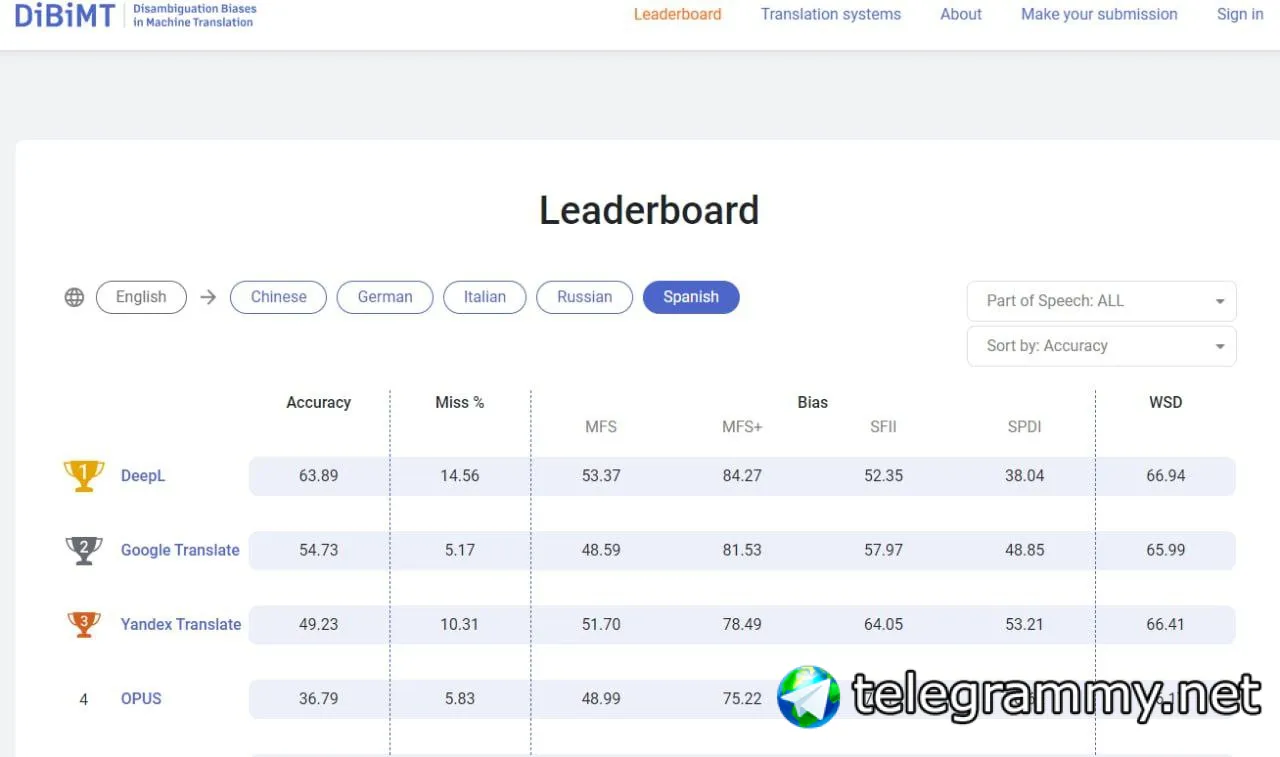The height and width of the screenshot is (757, 1280).
Task: Open the Part of Speech dropdown
Action: [x=1102, y=301]
